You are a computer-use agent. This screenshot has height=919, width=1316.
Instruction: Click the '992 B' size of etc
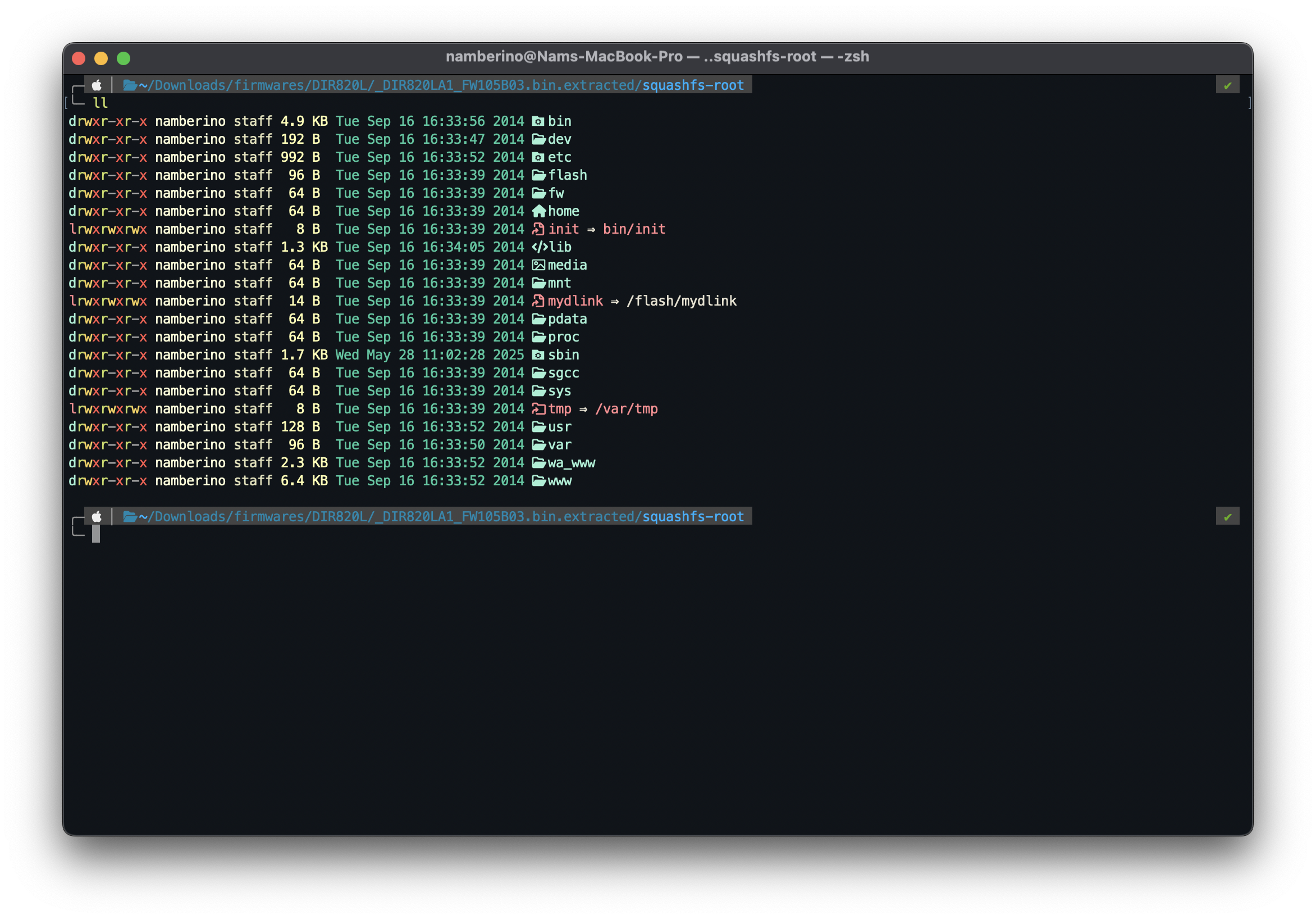[x=300, y=157]
